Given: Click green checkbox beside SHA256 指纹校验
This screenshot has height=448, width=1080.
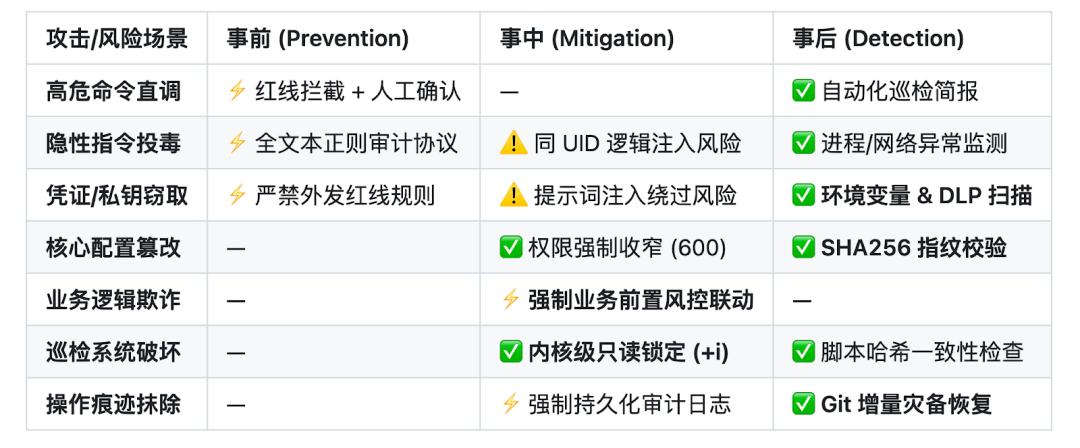Looking at the screenshot, I should tap(804, 247).
